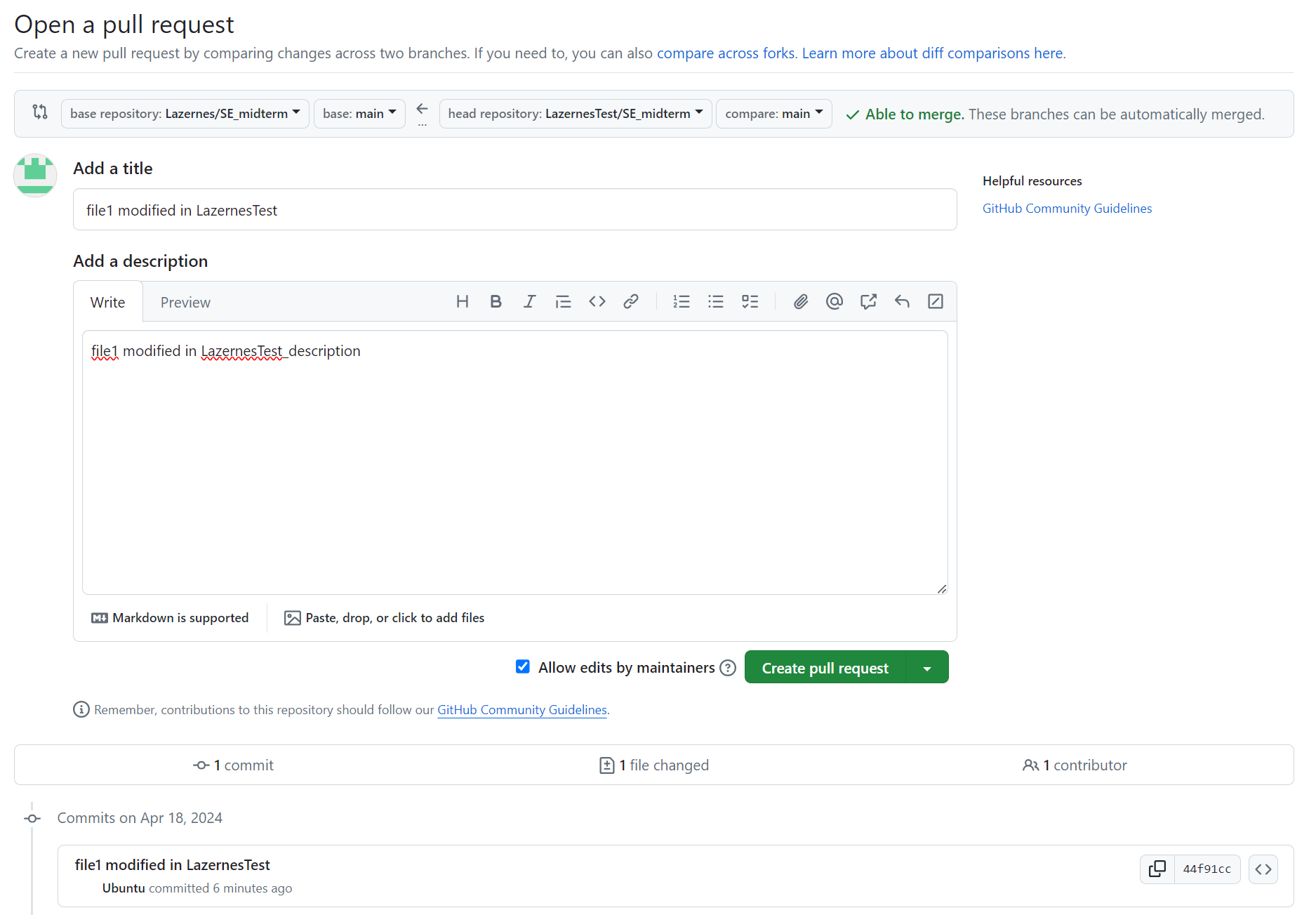Image resolution: width=1316 pixels, height=915 pixels.
Task: Switch to the Preview tab
Action: coord(185,303)
